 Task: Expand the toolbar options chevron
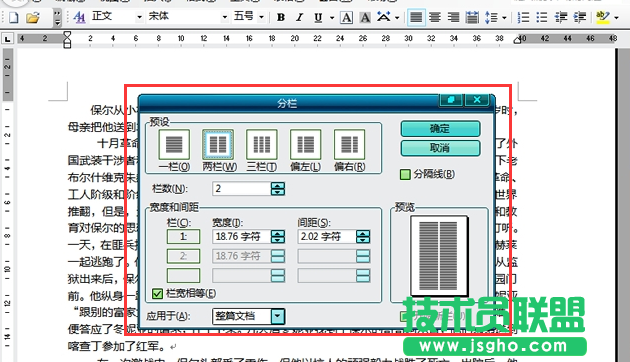point(57,17)
